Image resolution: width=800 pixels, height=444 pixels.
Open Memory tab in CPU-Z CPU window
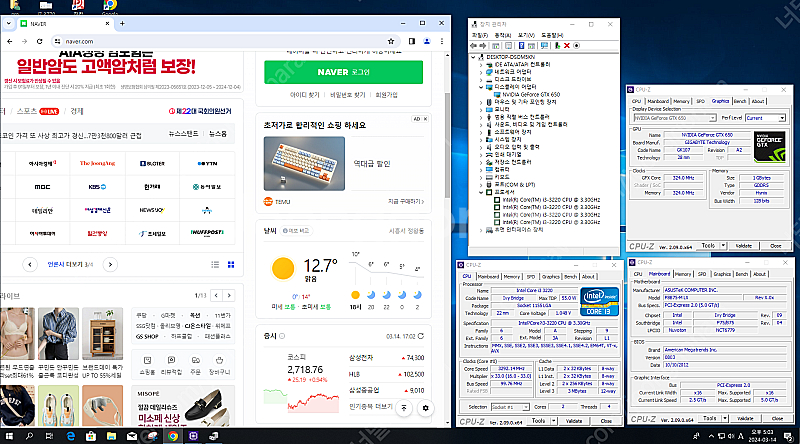click(x=512, y=277)
